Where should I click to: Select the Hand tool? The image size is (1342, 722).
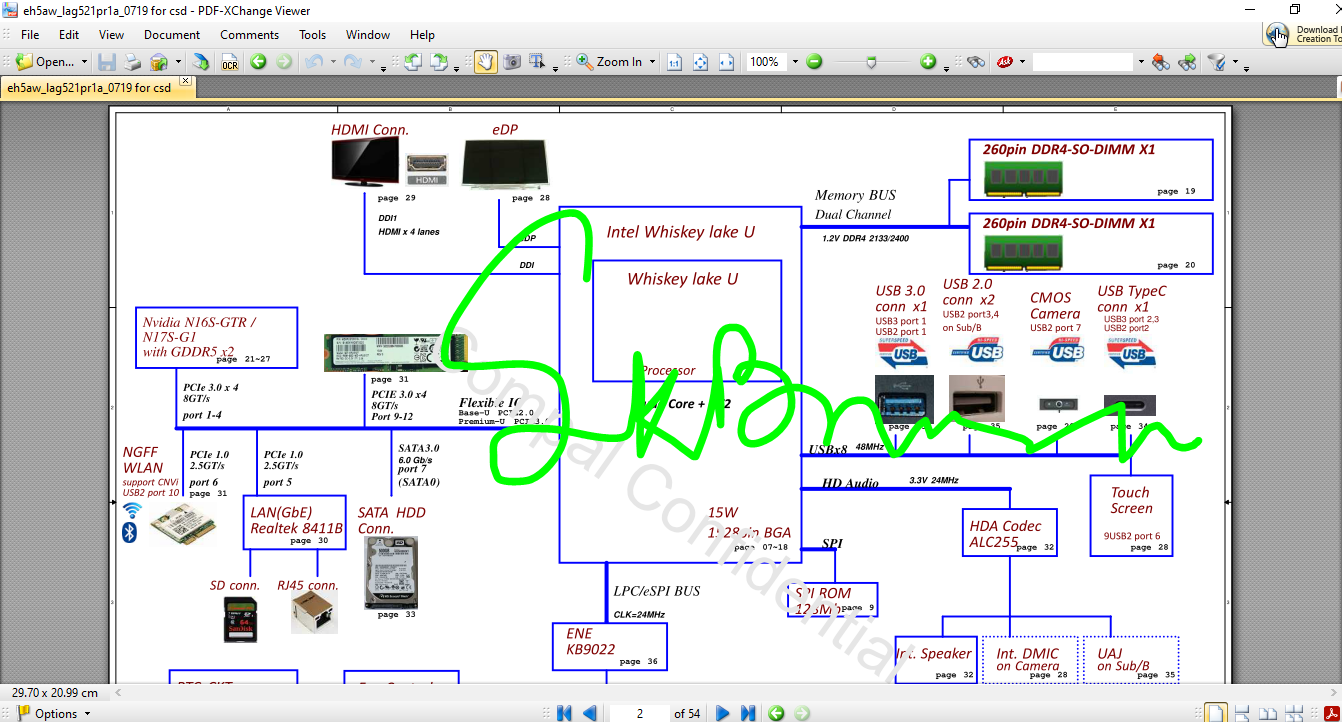click(x=485, y=62)
